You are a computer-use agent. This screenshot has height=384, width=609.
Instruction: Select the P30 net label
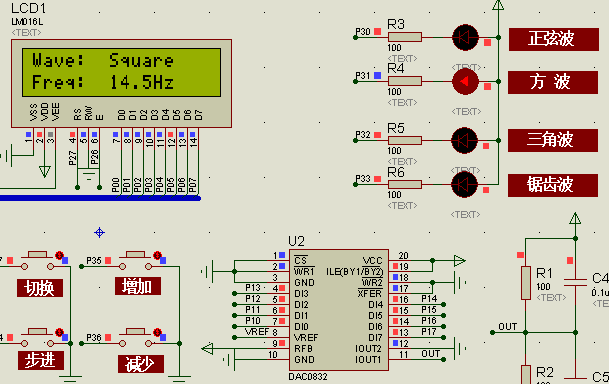point(363,32)
